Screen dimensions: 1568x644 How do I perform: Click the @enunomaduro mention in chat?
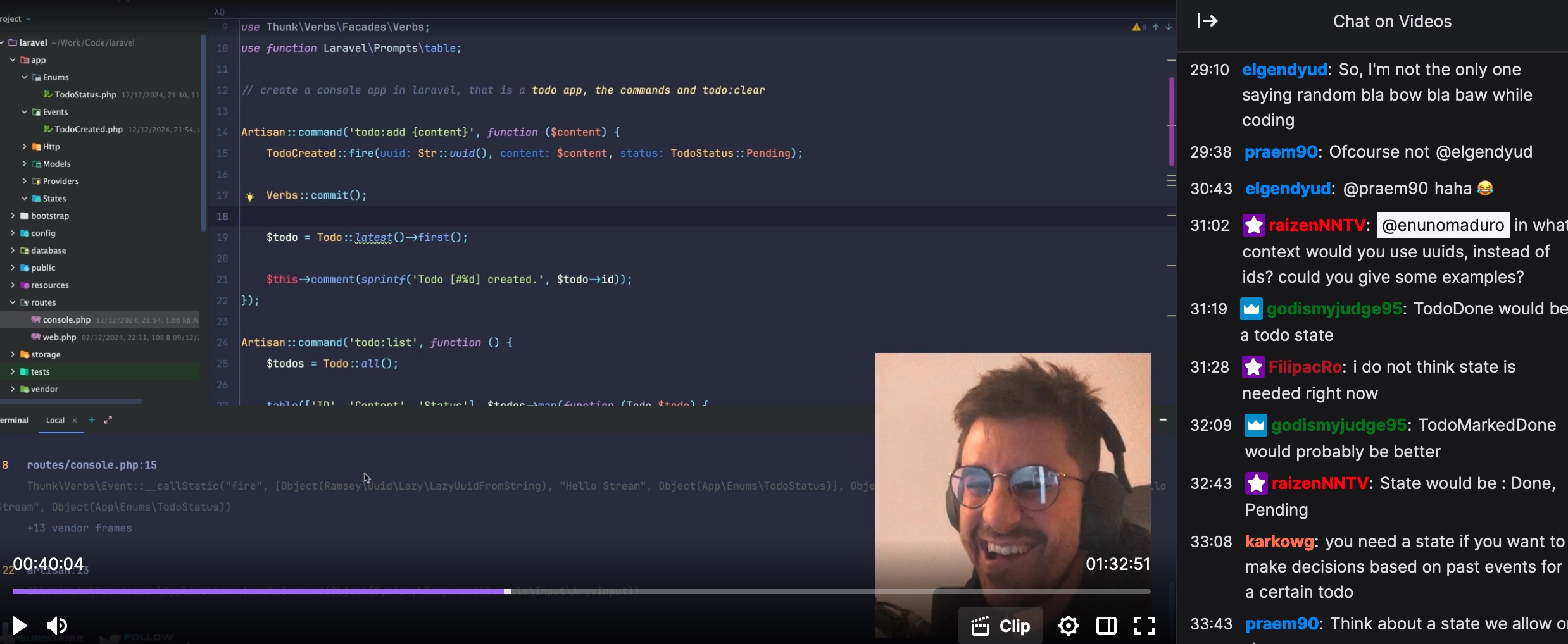tap(1443, 225)
